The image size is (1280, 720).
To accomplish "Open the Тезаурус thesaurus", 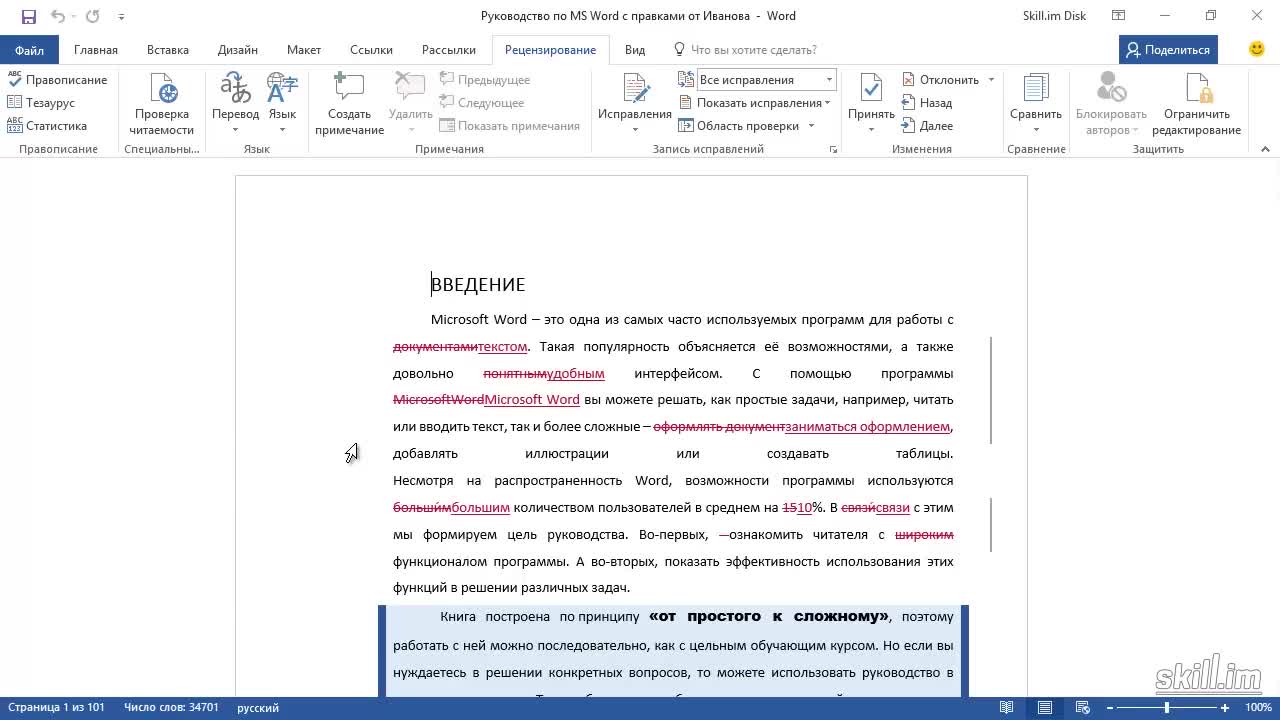I will coord(41,103).
